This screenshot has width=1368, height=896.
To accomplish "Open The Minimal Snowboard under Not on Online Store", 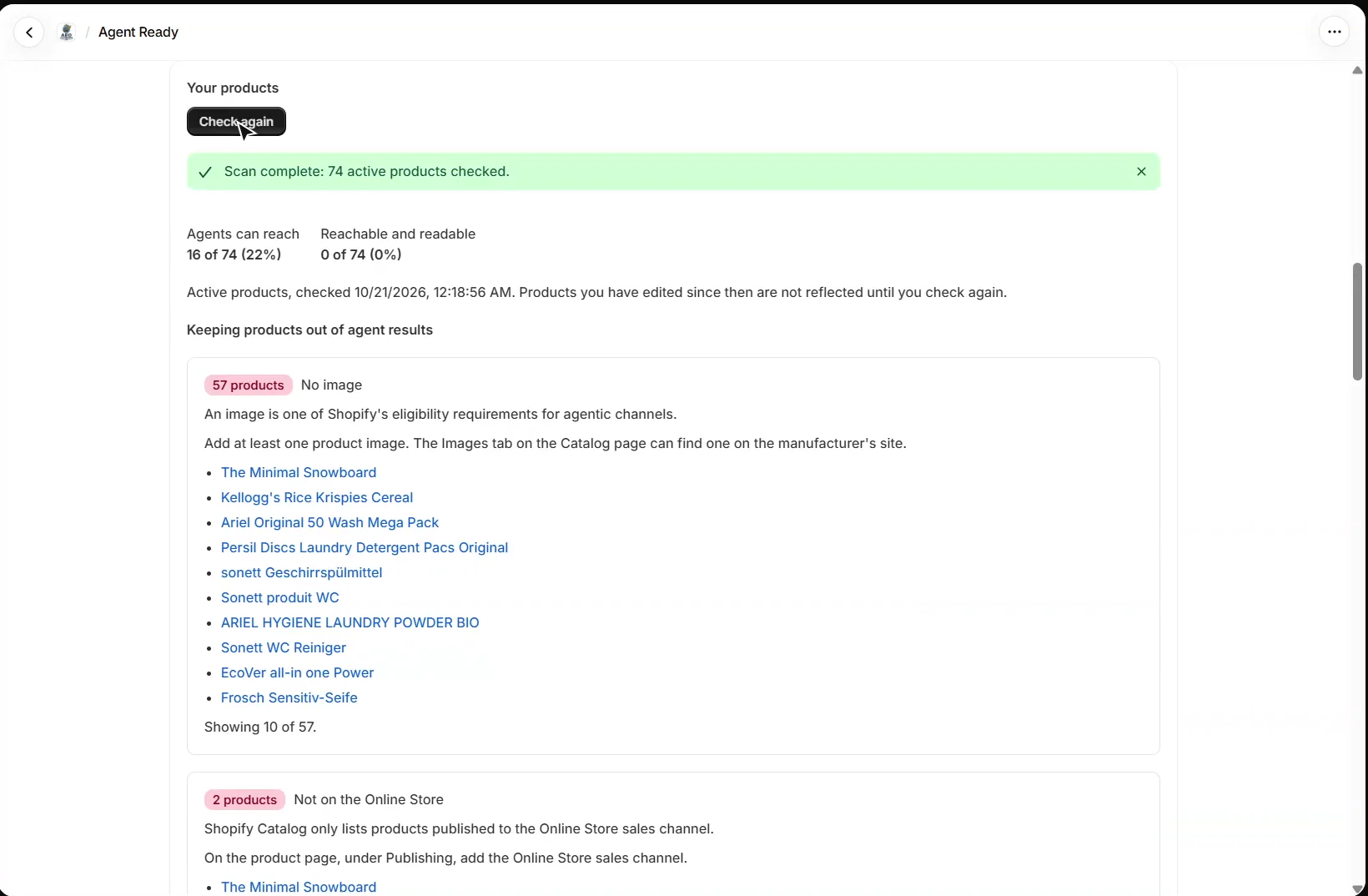I will point(299,887).
